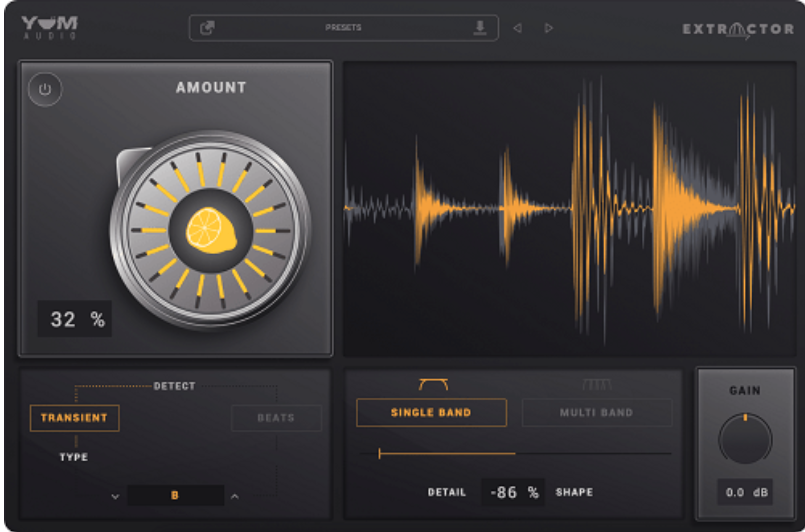Click the DETAIL label
Image resolution: width=805 pixels, height=532 pixels.
pos(447,492)
